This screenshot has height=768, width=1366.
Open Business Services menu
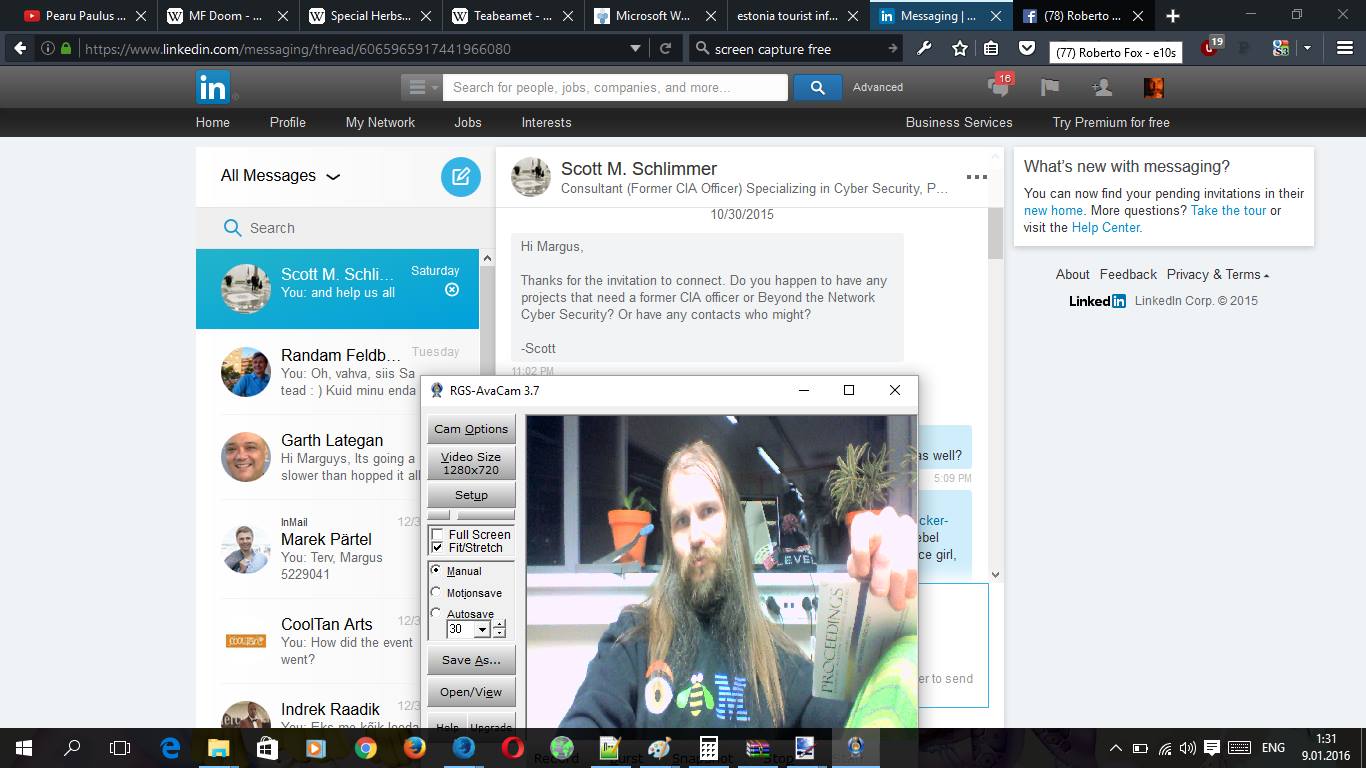(959, 122)
